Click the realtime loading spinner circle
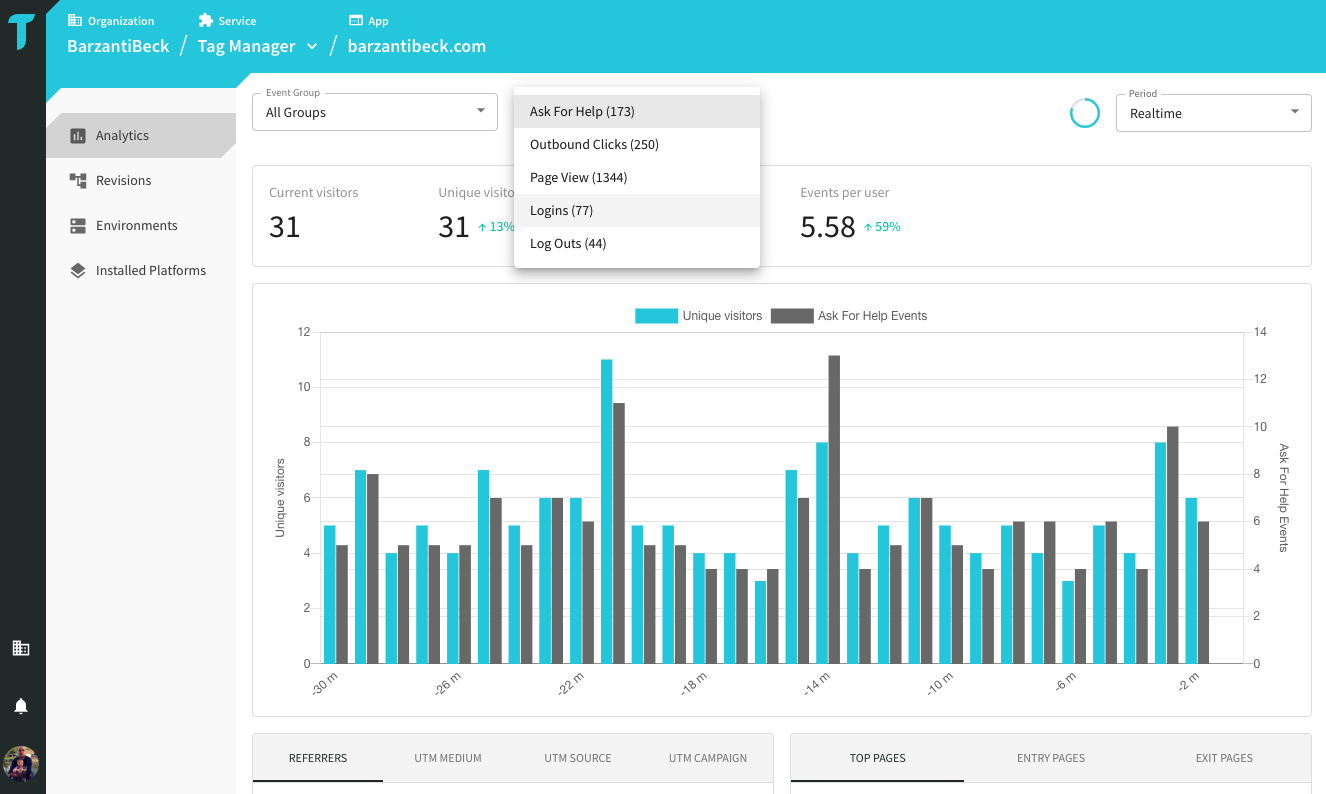 pos(1084,113)
